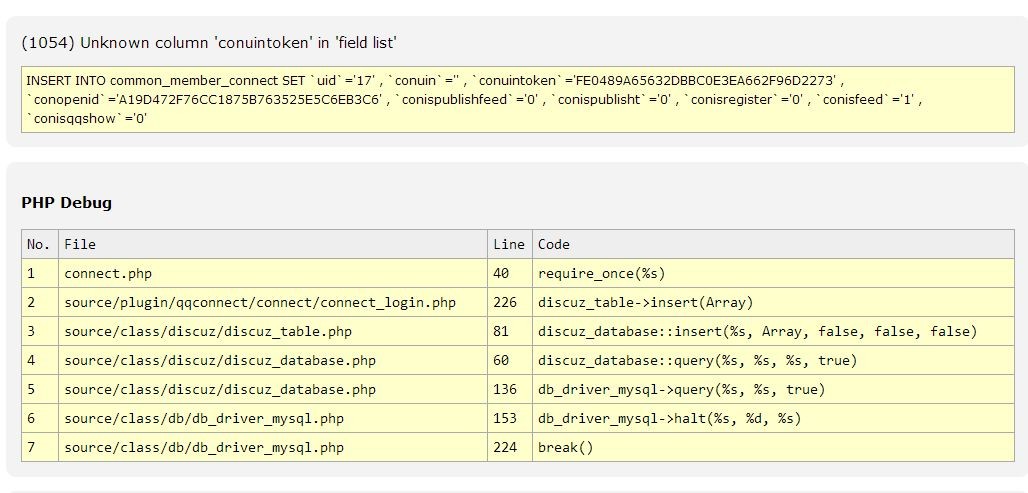
Task: Click the require_once(%s) code cell
Action: coord(601,273)
